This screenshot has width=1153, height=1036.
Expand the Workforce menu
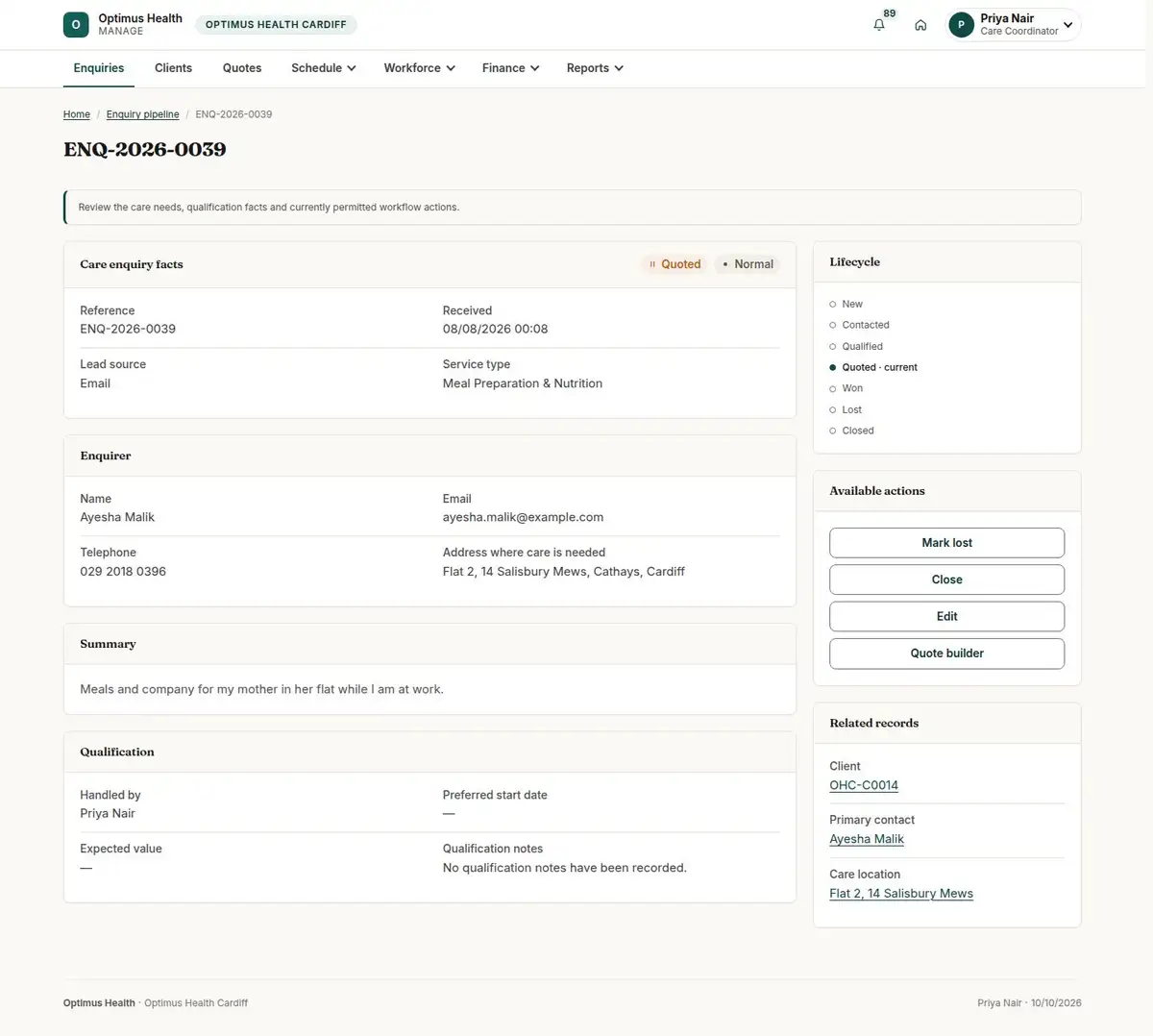[419, 68]
